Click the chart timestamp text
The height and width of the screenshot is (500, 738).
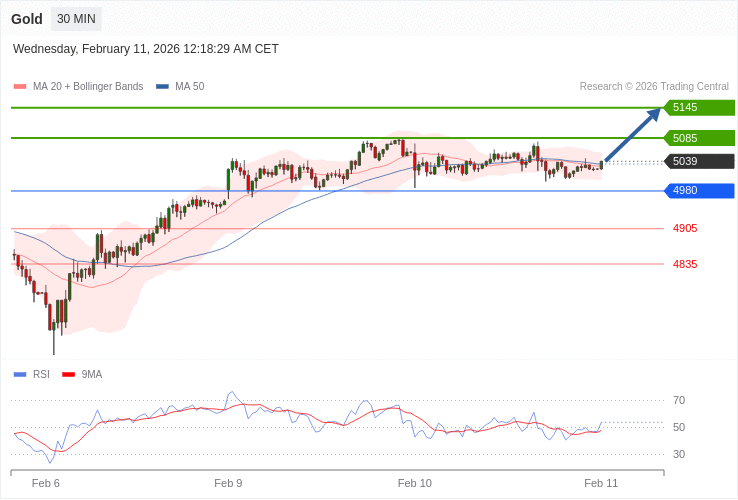coord(146,49)
